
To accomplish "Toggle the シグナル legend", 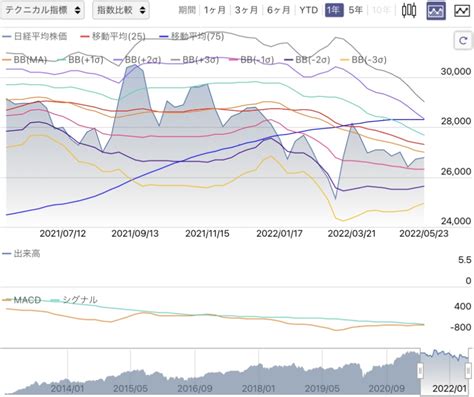I will (74, 300).
